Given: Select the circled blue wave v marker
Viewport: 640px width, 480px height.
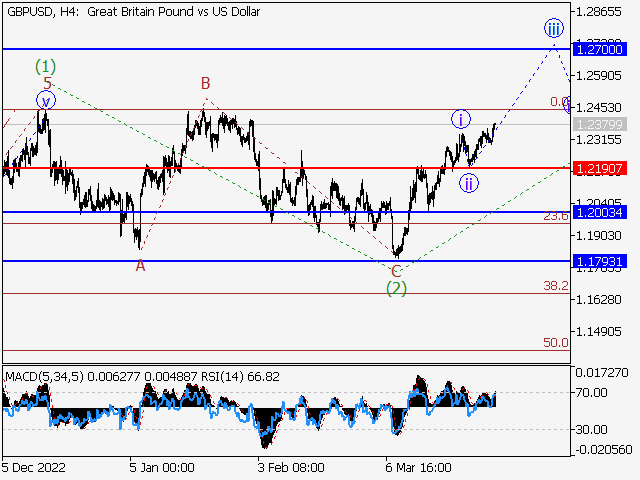Looking at the screenshot, I should click(46, 101).
